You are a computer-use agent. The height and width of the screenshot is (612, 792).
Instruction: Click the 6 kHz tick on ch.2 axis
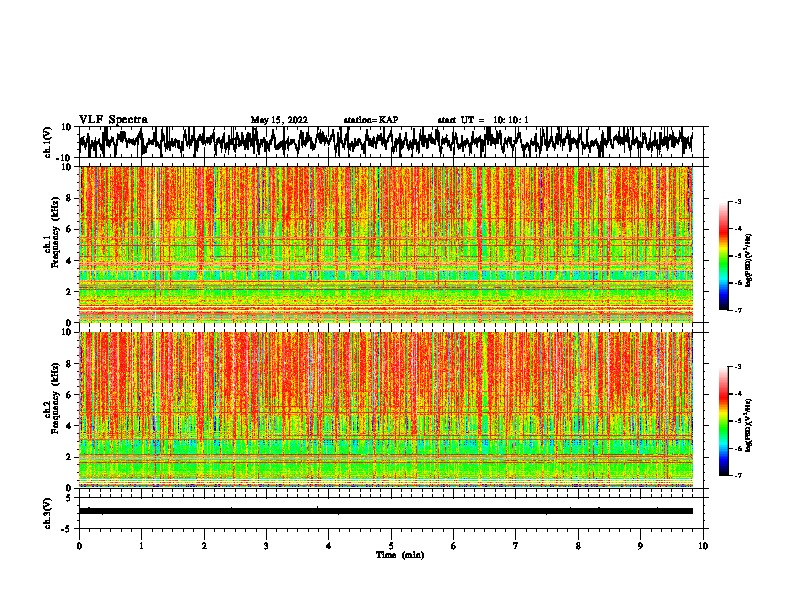(x=69, y=395)
